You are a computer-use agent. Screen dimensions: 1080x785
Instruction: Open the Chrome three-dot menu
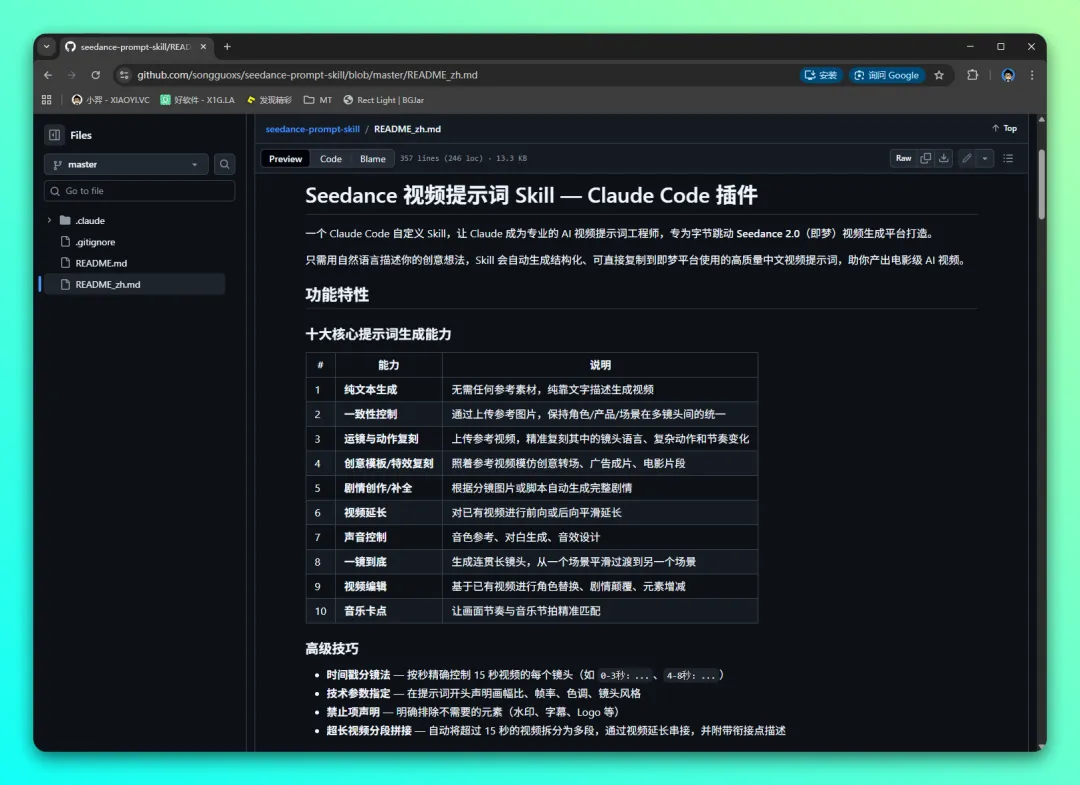pyautogui.click(x=1032, y=75)
